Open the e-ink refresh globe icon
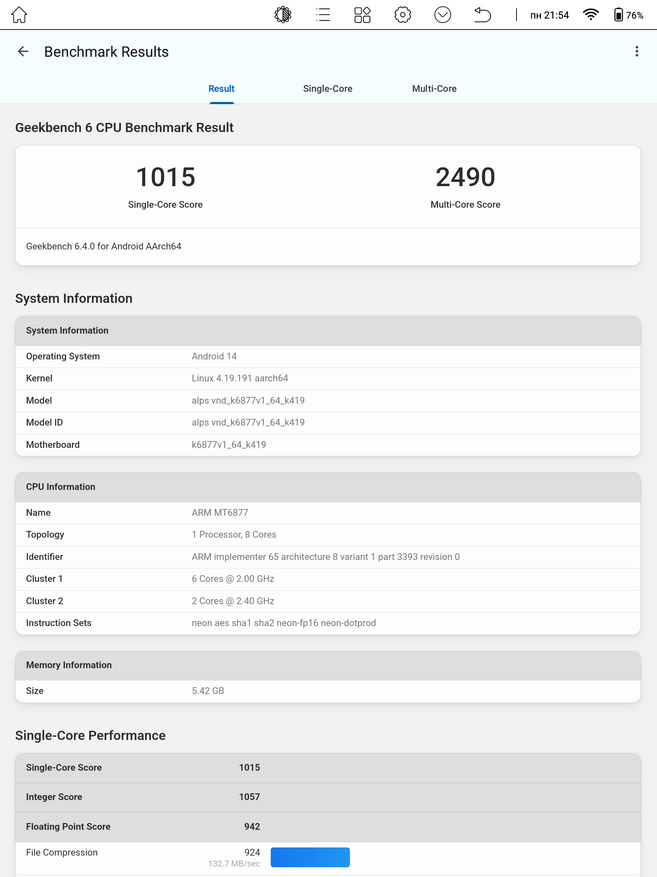The image size is (657, 877). coord(283,15)
